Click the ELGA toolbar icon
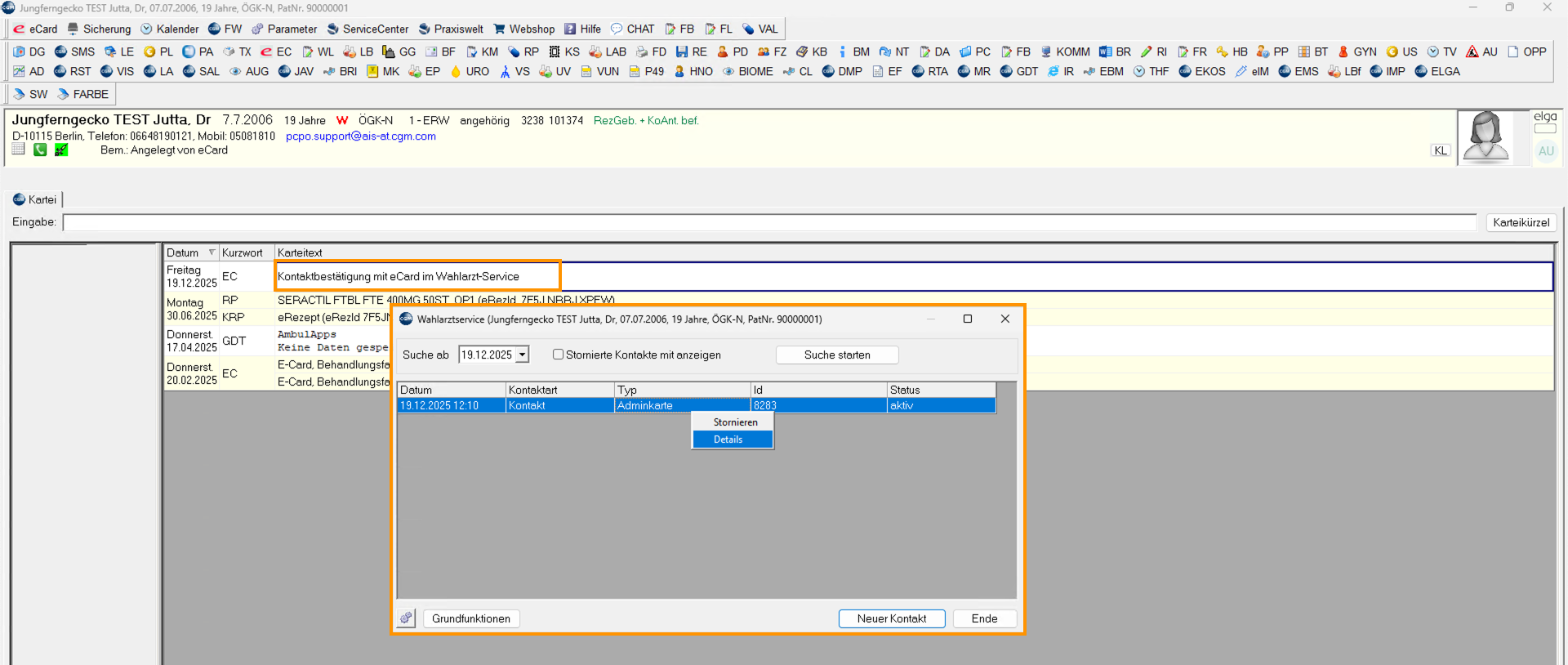 (1421, 72)
